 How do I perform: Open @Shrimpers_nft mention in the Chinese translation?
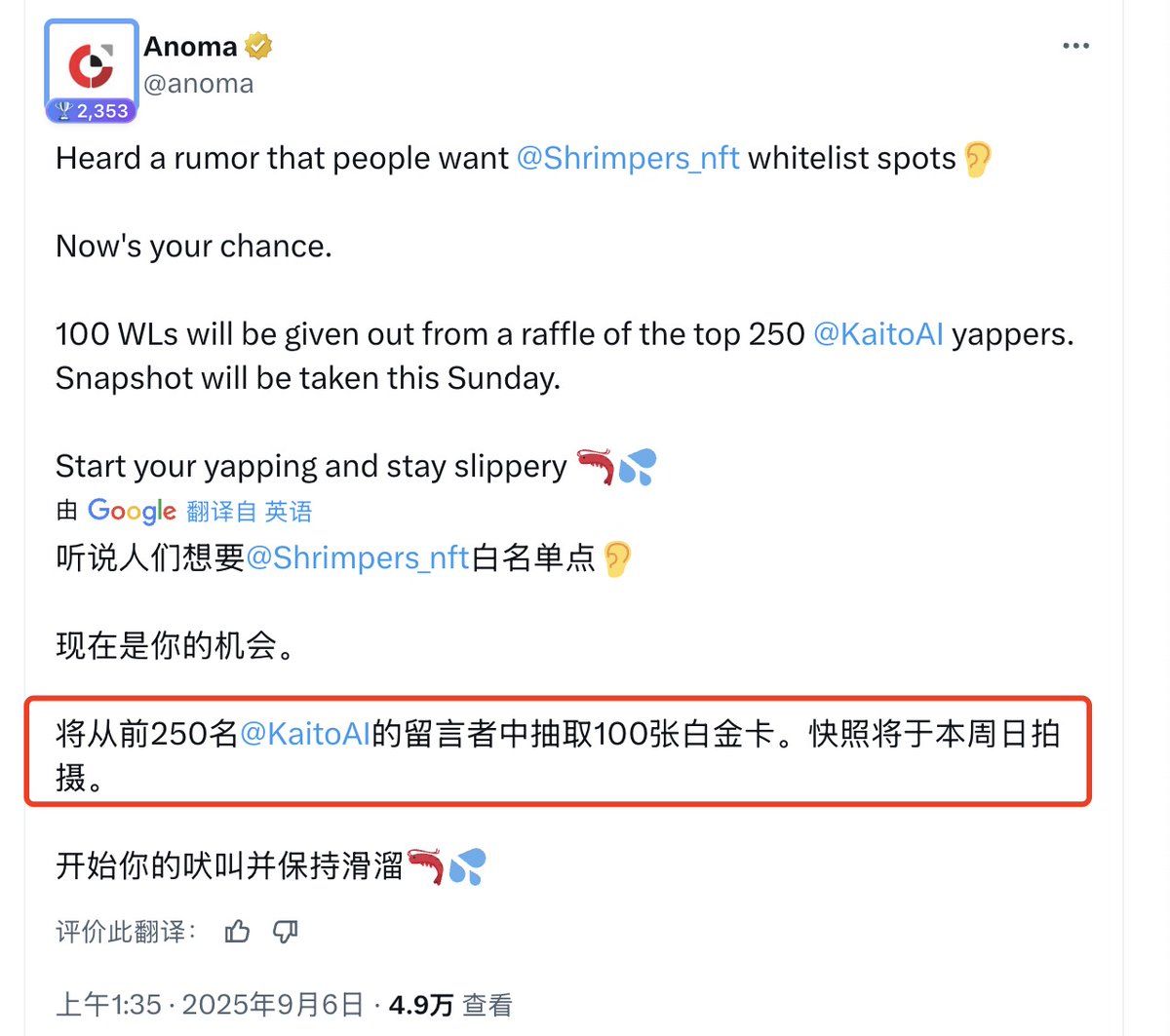click(x=358, y=557)
